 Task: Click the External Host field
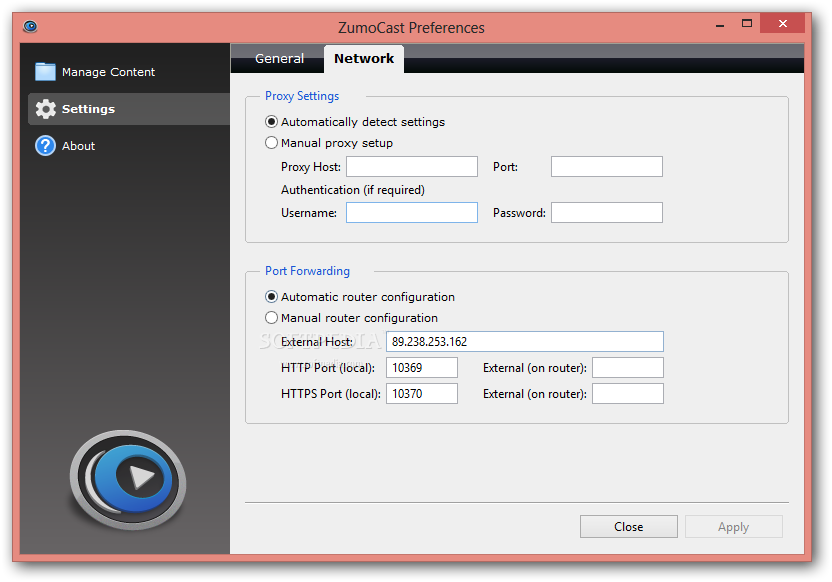[x=524, y=342]
